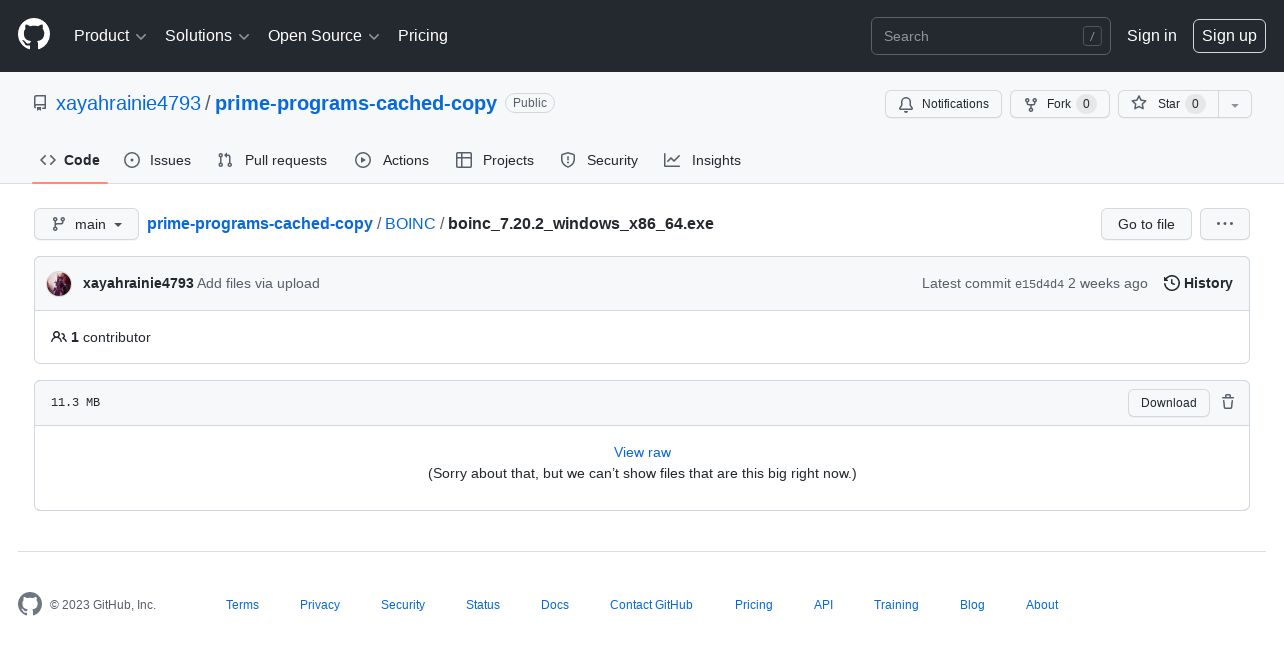Click the GitHub logo in header

(x=34, y=35)
